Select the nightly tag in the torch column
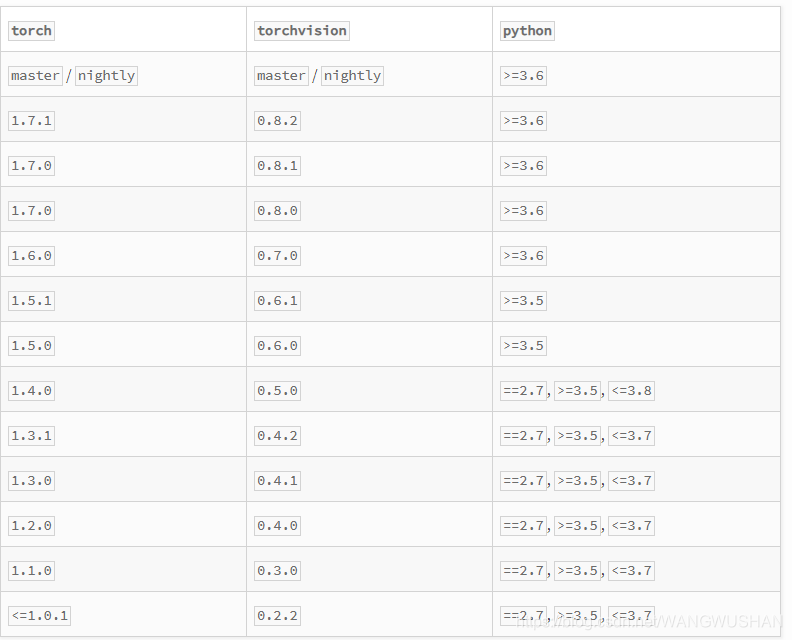The width and height of the screenshot is (792, 640). (x=106, y=76)
